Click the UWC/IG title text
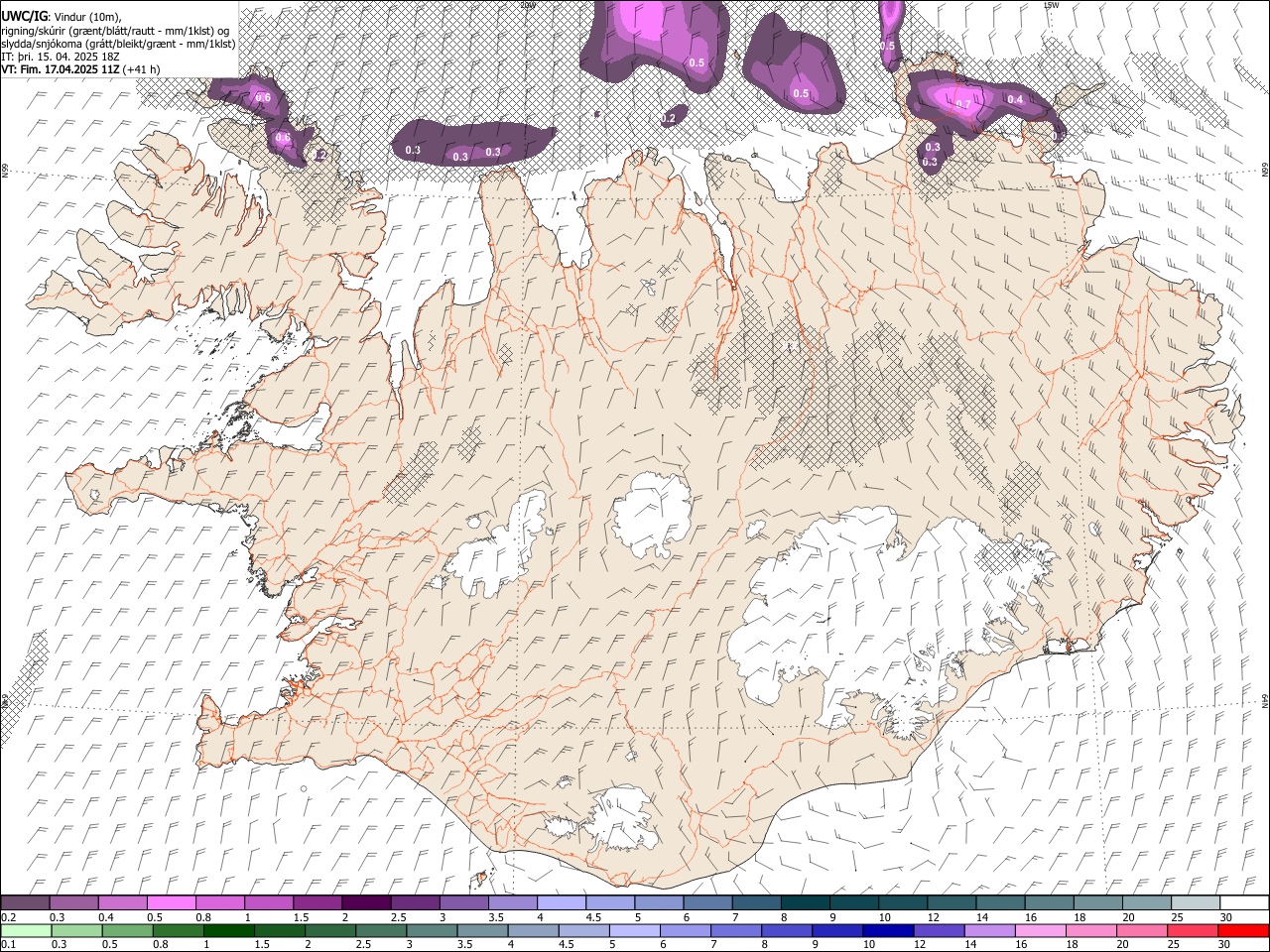Screen dimensions: 1270x952 coord(24,17)
